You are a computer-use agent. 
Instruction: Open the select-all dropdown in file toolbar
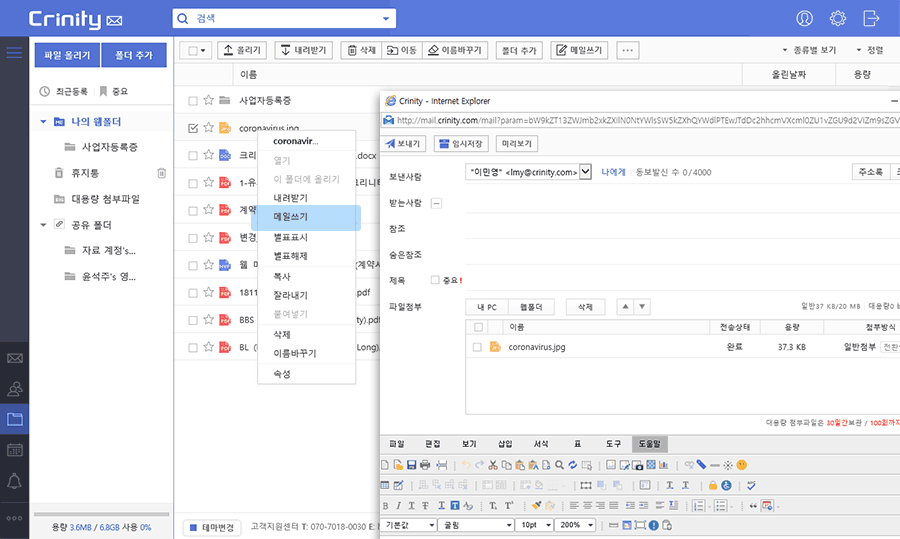[203, 51]
